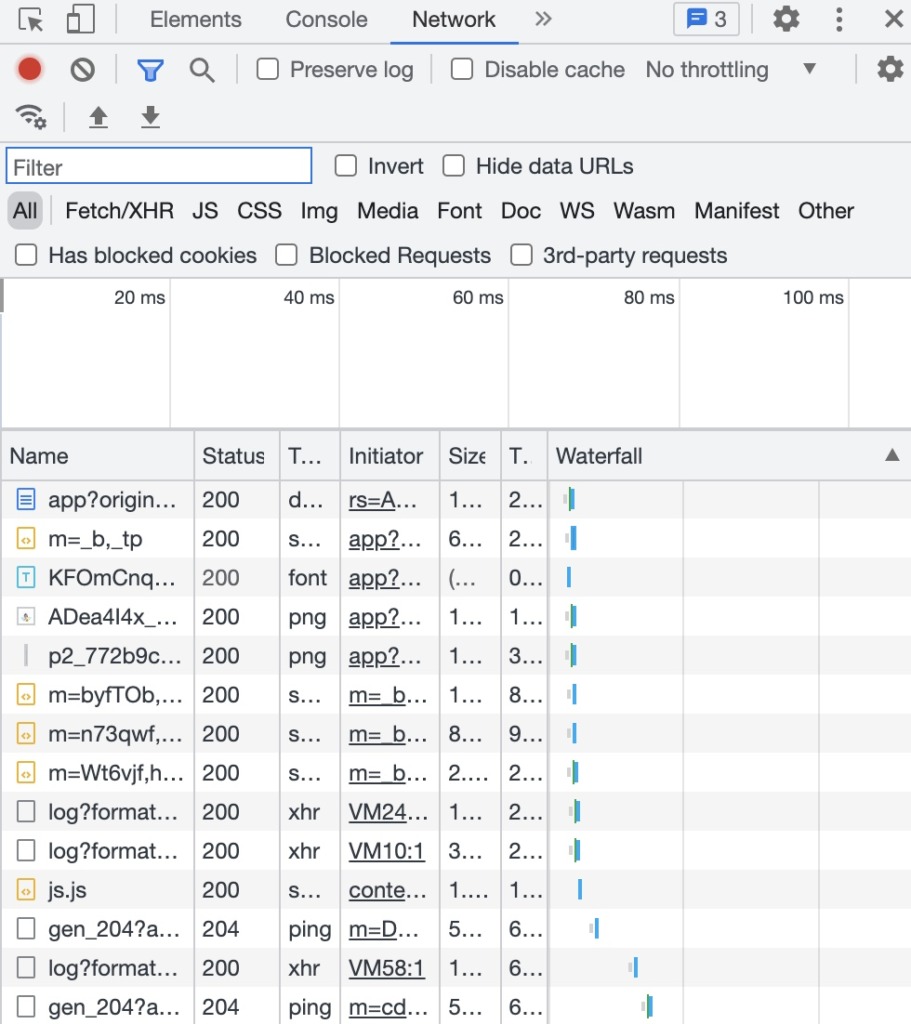The width and height of the screenshot is (911, 1024).
Task: Sort requests by the Size column
Action: pyautogui.click(x=470, y=456)
